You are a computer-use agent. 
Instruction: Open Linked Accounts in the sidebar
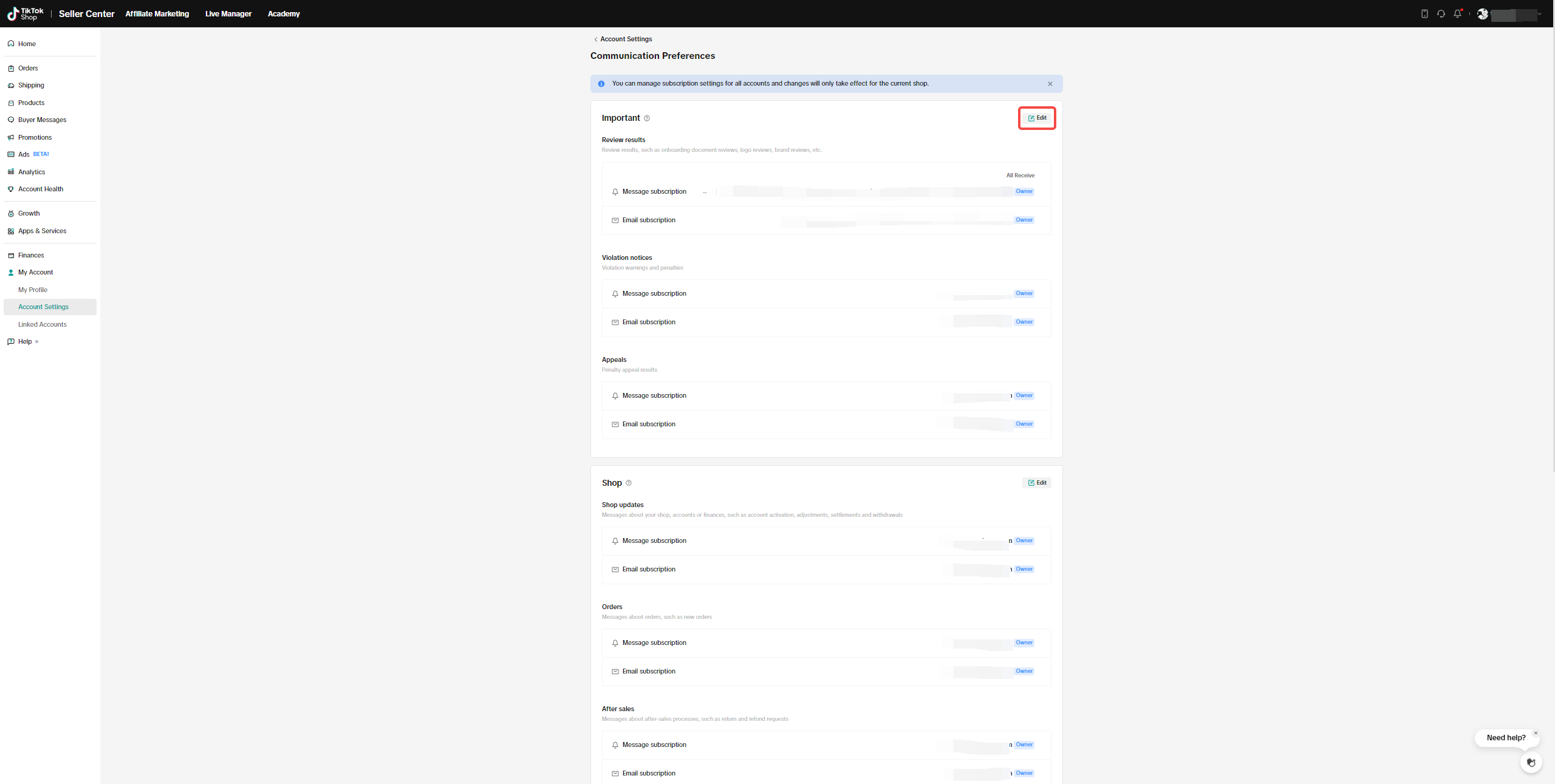(43, 324)
